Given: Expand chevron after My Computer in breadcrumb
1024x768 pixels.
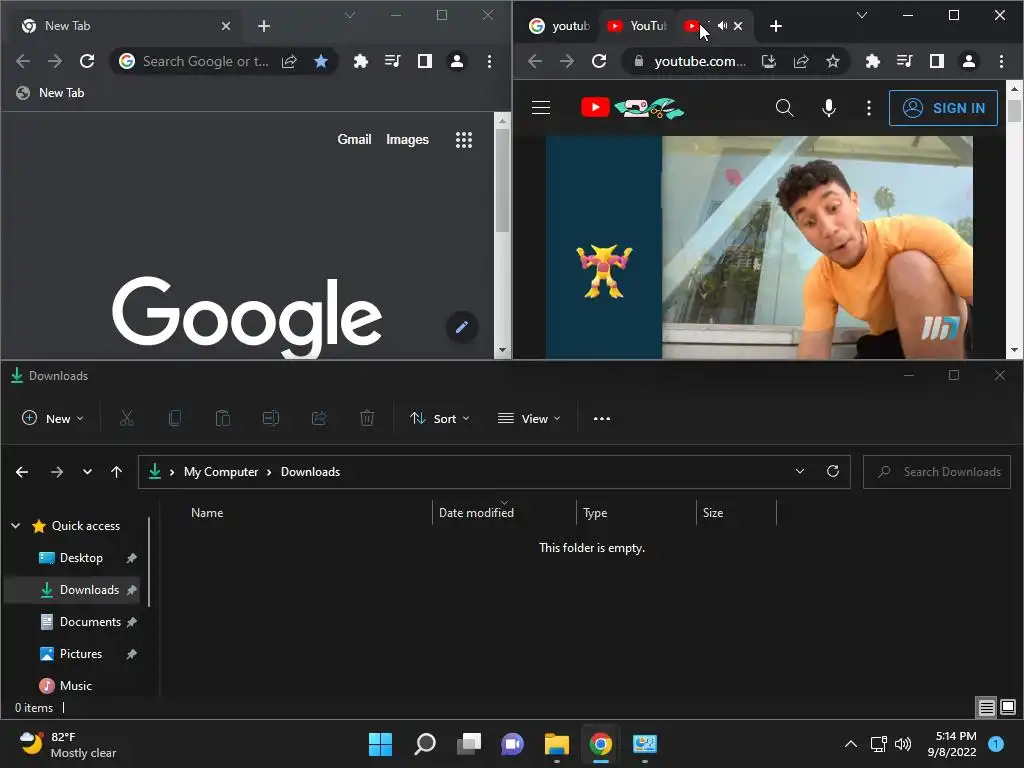Looking at the screenshot, I should point(269,472).
